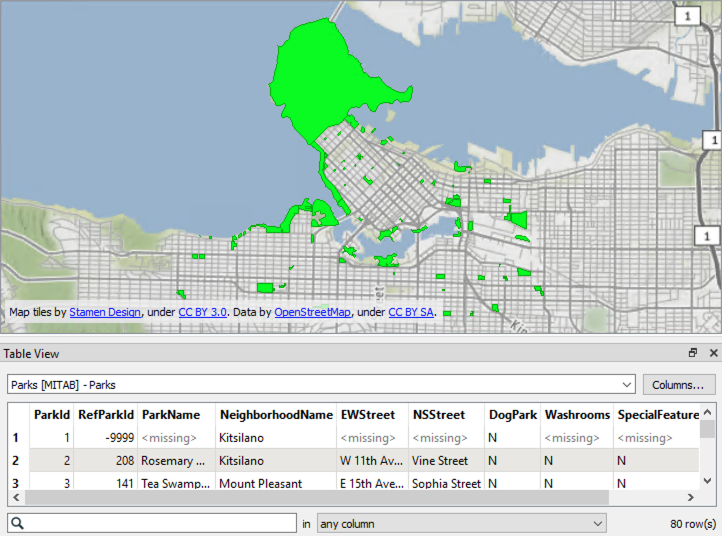Open the Stamen Design link

point(105,312)
